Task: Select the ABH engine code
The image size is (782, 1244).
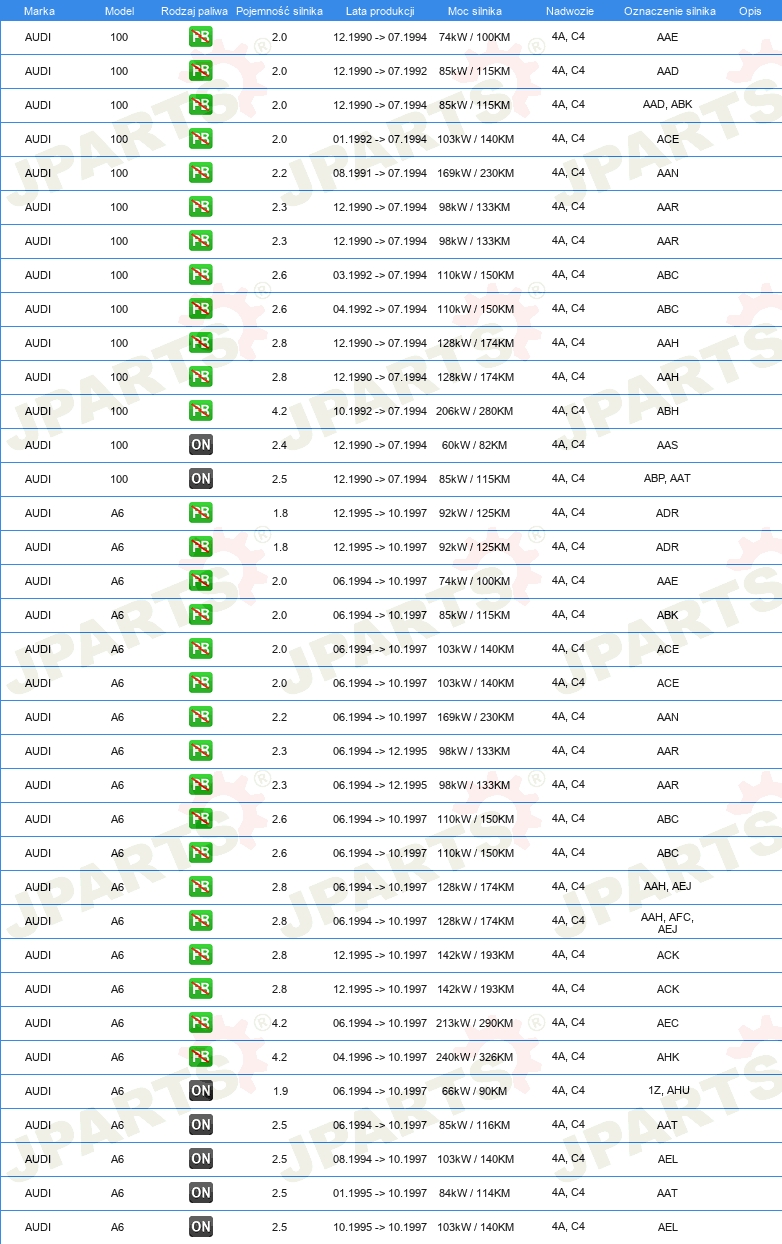Action: click(x=667, y=411)
